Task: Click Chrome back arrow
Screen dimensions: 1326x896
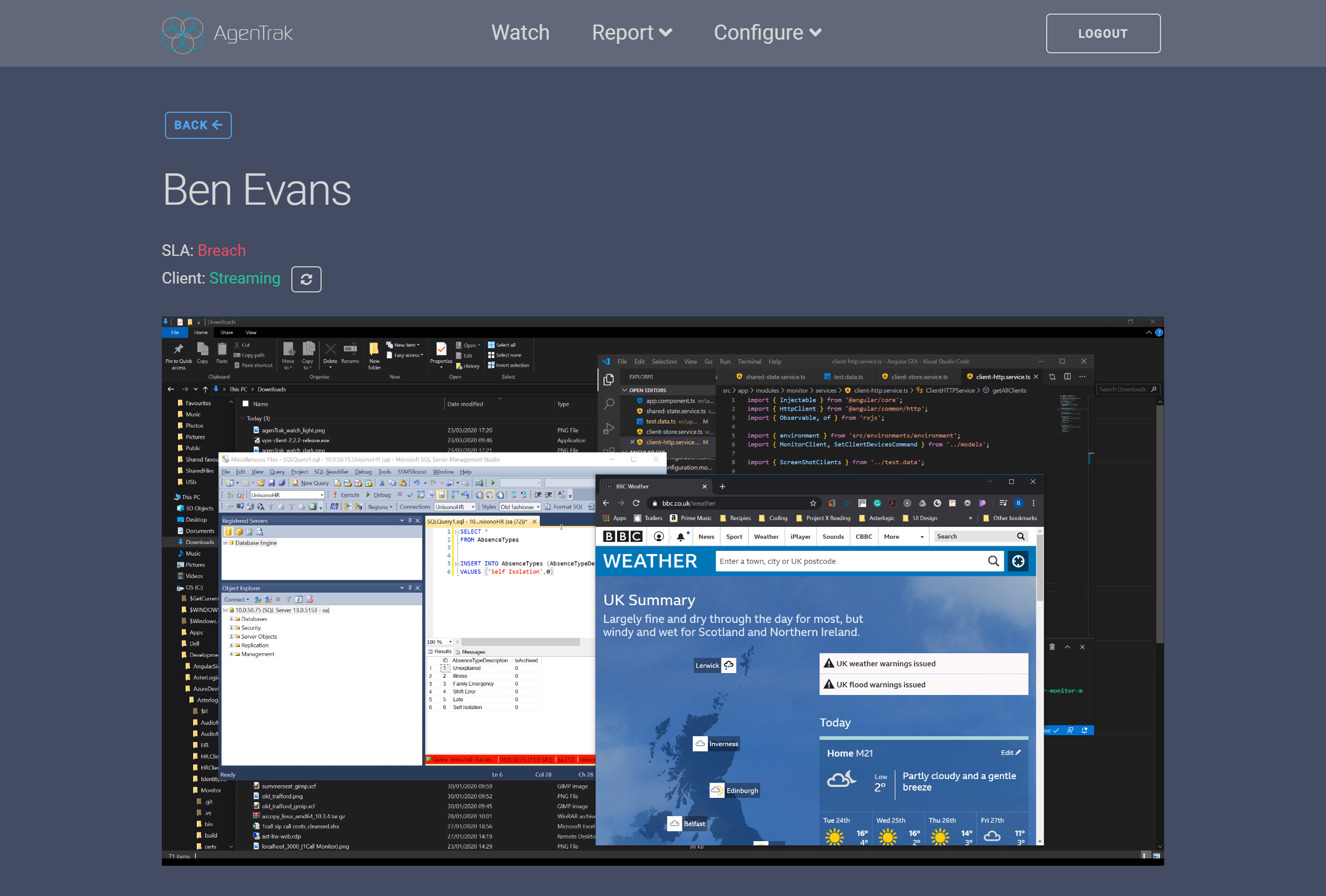Action: (x=606, y=503)
